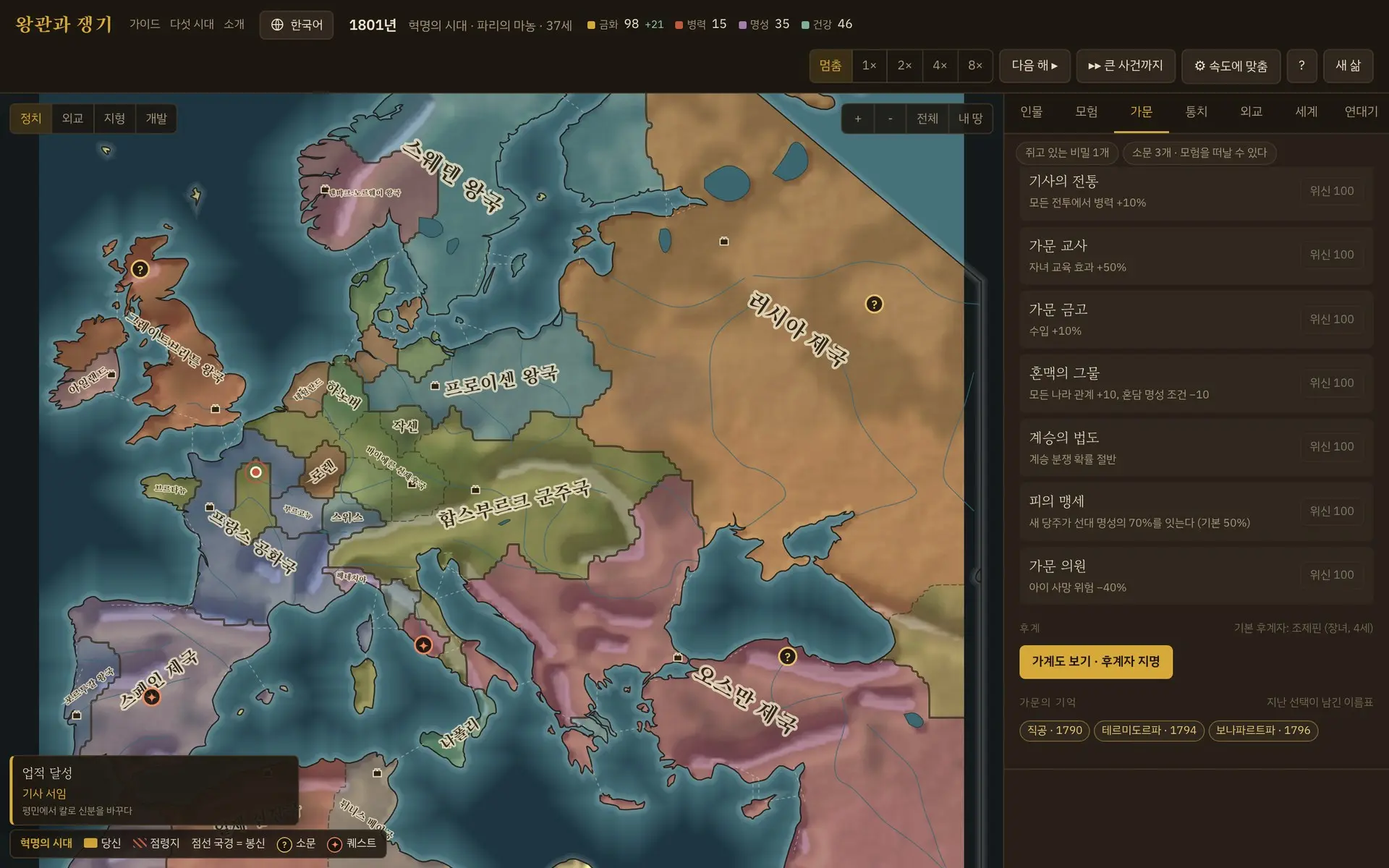Open the 연대기 tab
Screen dimensions: 1389x868
(1362, 112)
